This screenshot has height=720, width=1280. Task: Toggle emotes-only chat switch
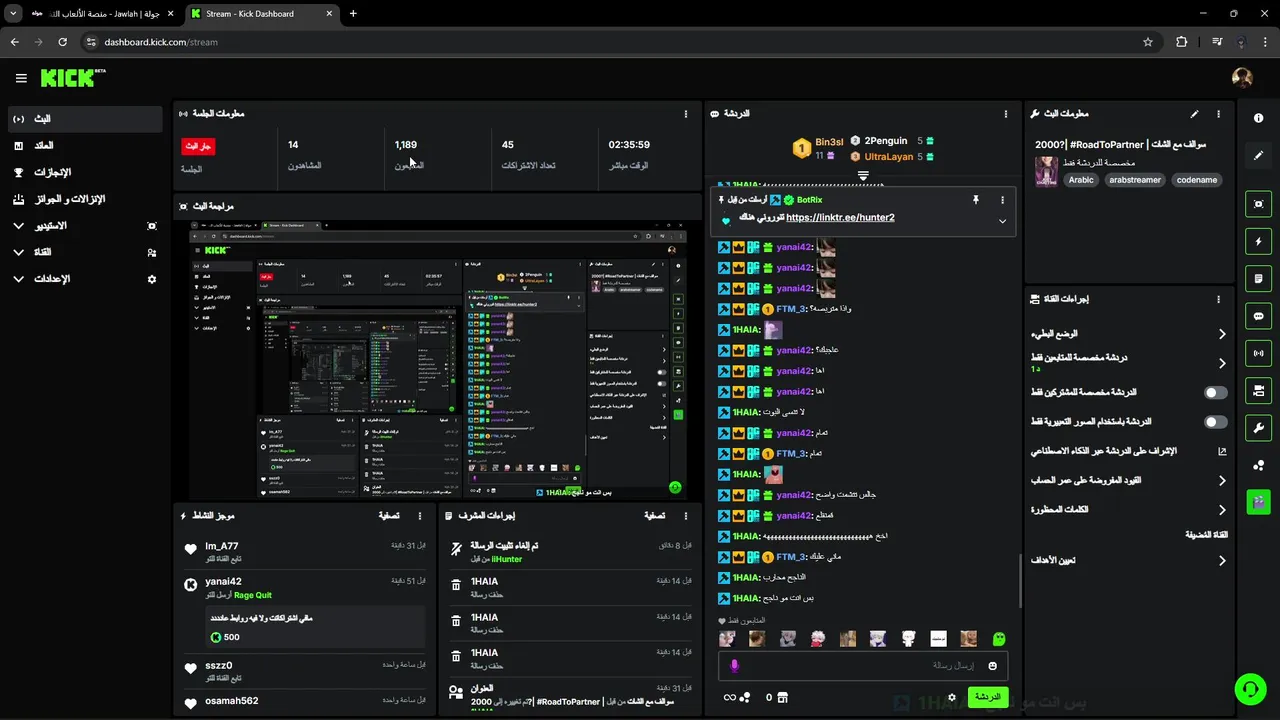click(1215, 422)
